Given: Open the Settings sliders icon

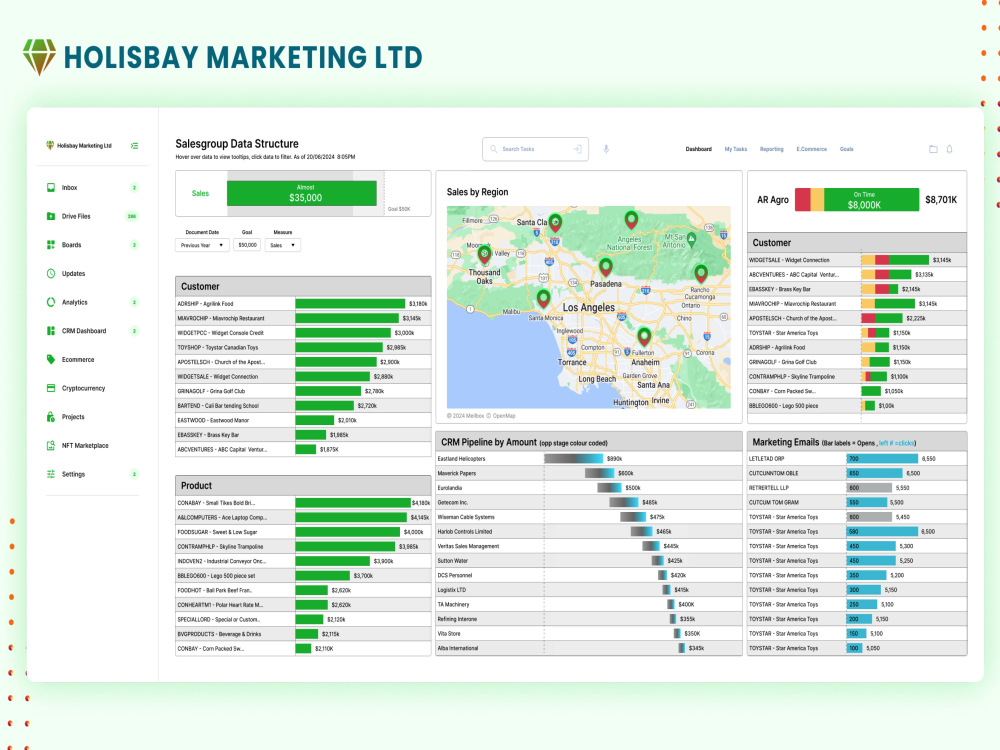Looking at the screenshot, I should click(x=51, y=474).
